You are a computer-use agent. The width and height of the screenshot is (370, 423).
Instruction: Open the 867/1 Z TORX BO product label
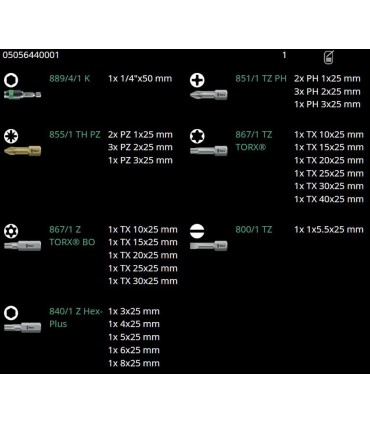pyautogui.click(x=72, y=236)
